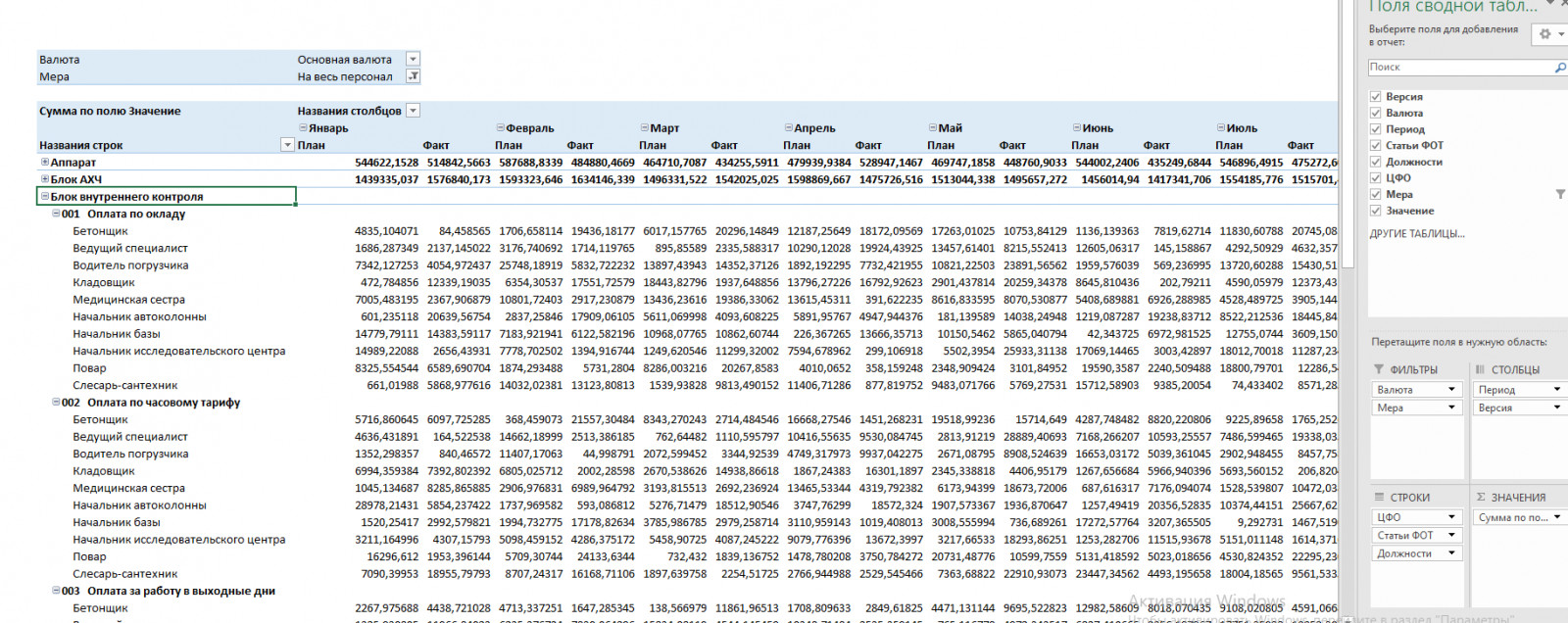Click the funnel icon beside Мера field
The width and height of the screenshot is (1568, 623).
pos(1560,194)
